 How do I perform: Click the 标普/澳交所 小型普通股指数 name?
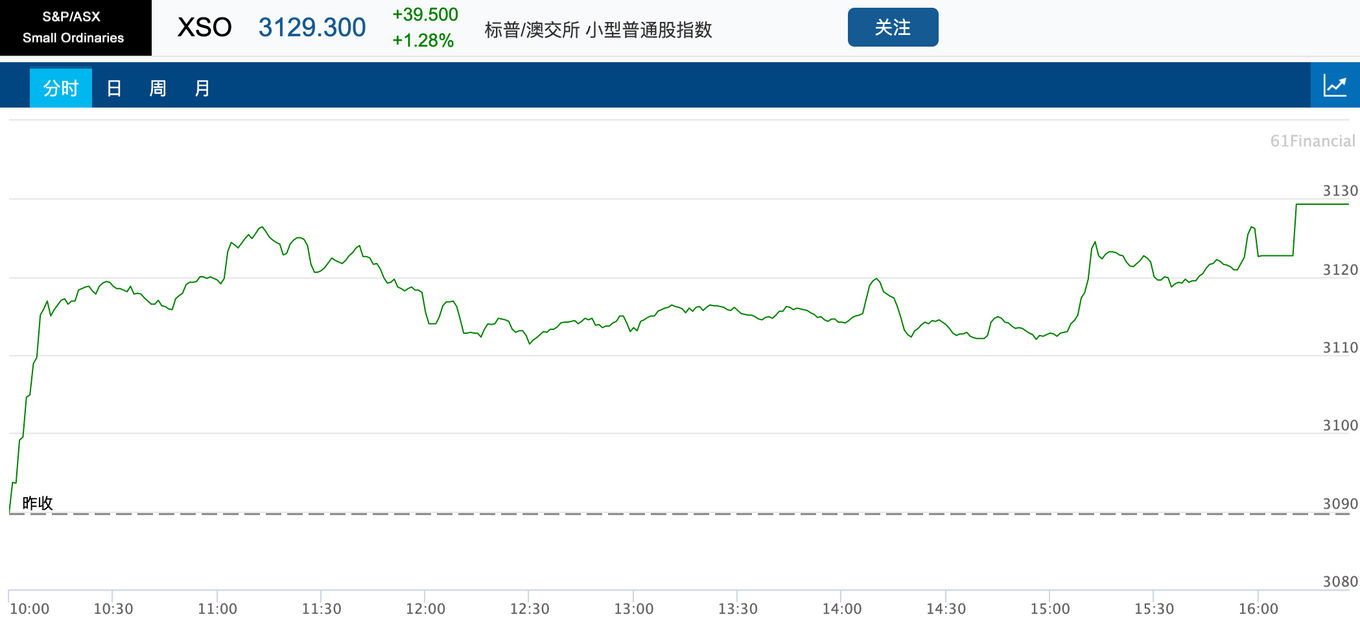coord(598,30)
